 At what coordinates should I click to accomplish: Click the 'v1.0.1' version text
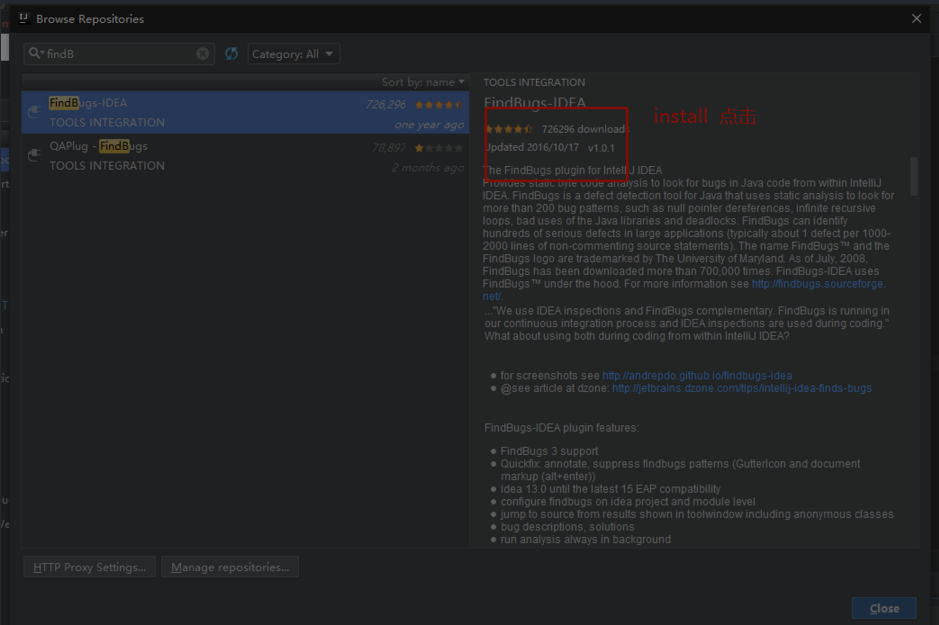click(601, 148)
